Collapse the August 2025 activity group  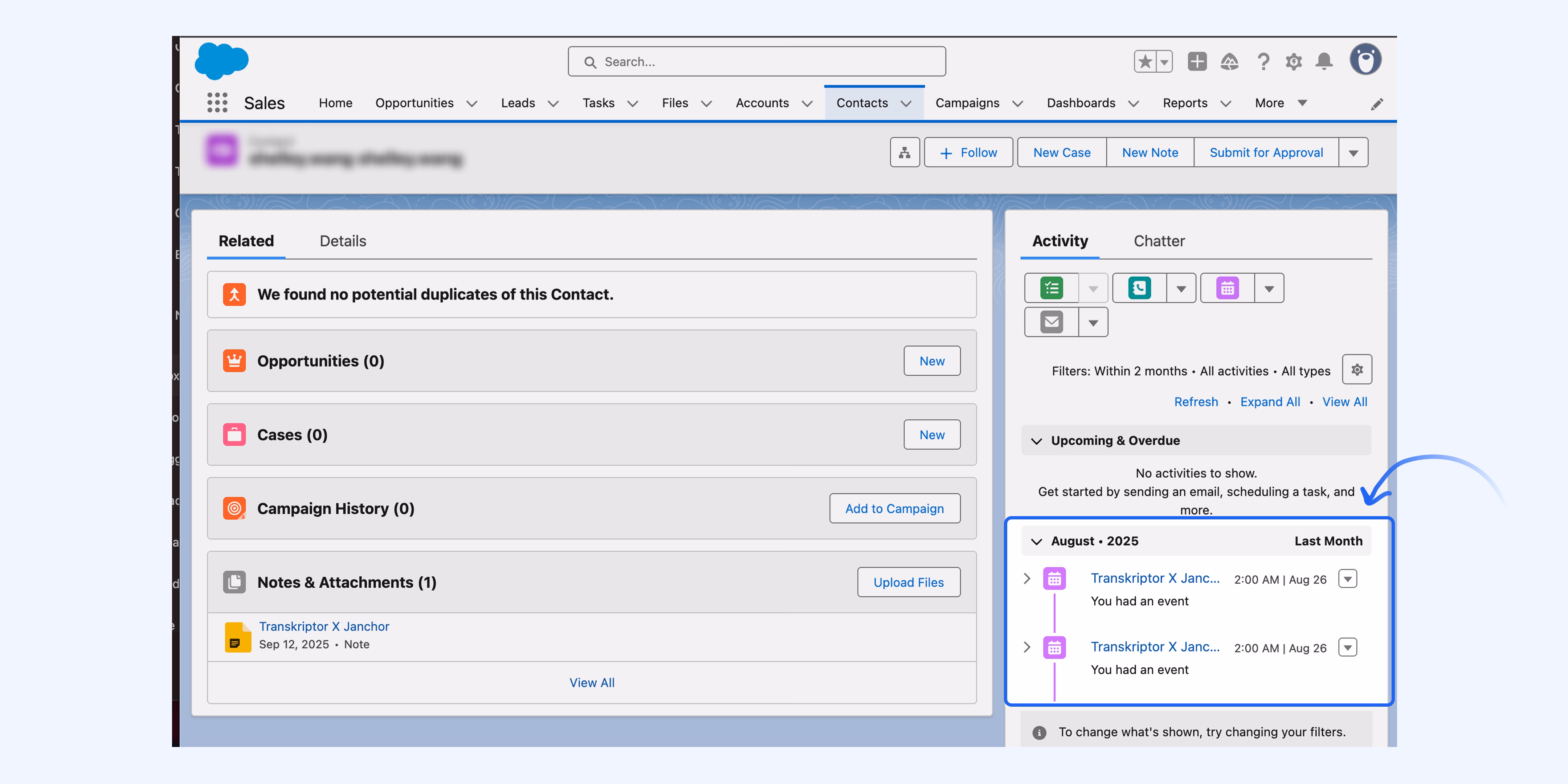coord(1037,540)
